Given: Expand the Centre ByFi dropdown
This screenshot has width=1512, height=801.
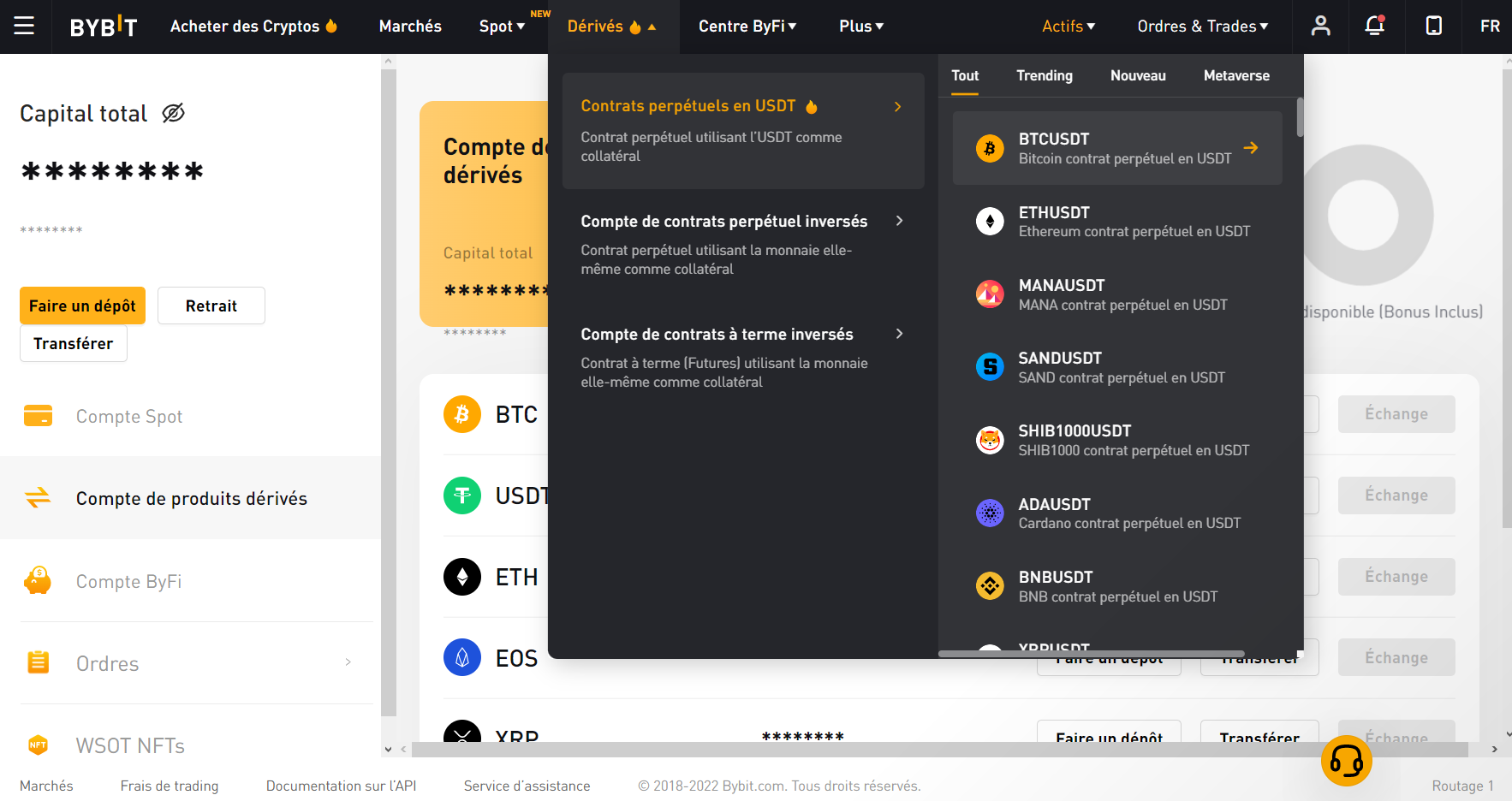Looking at the screenshot, I should click(747, 27).
